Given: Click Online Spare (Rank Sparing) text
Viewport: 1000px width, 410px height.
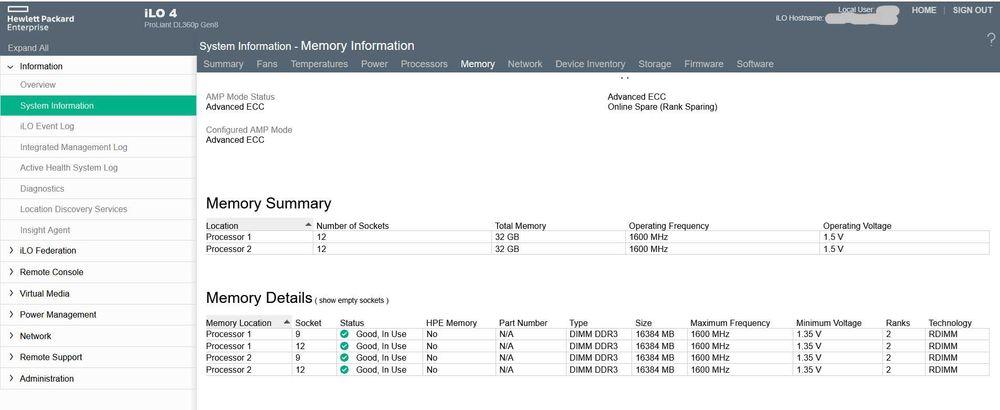Looking at the screenshot, I should tap(662, 107).
